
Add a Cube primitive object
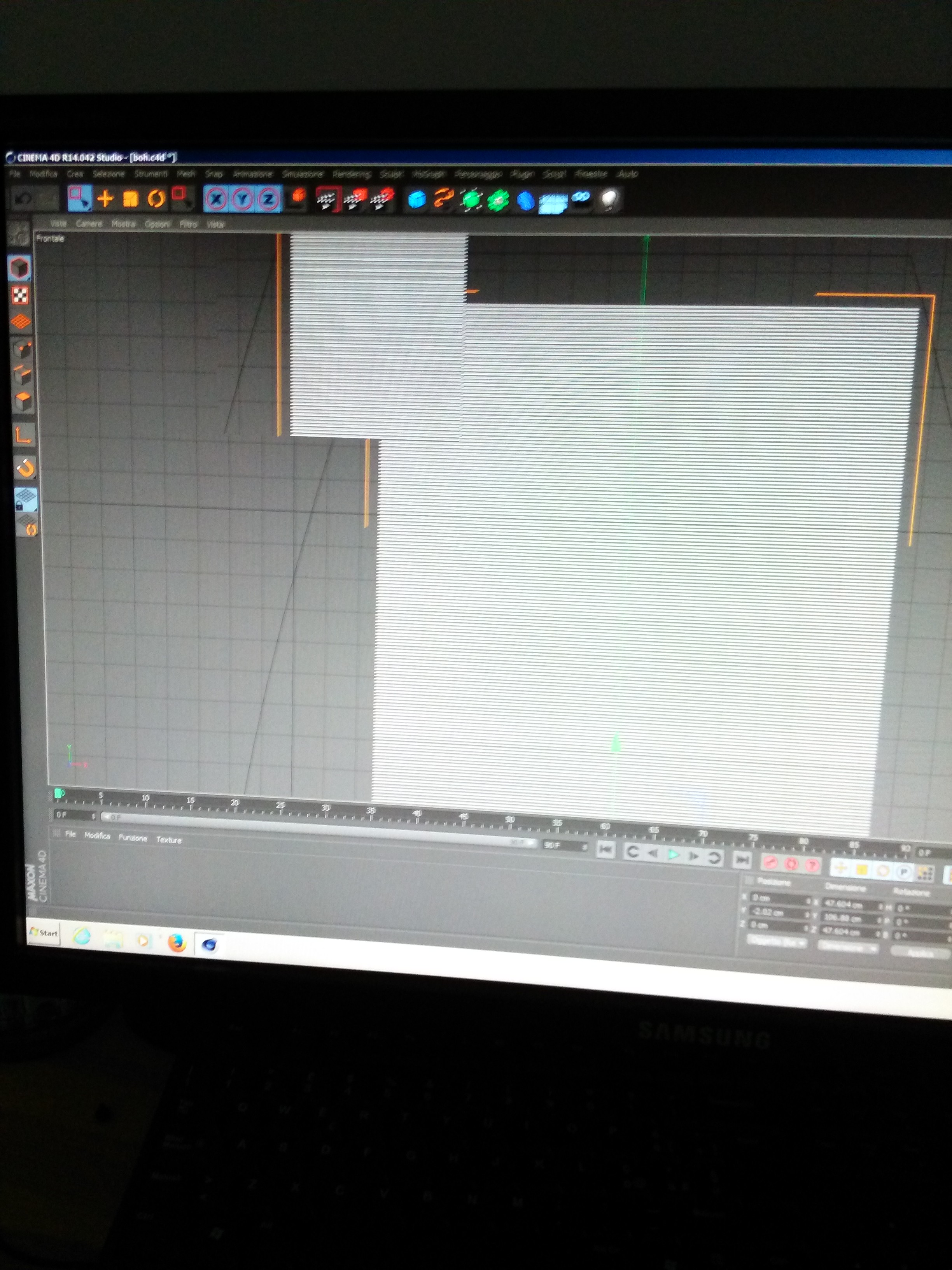click(x=416, y=200)
